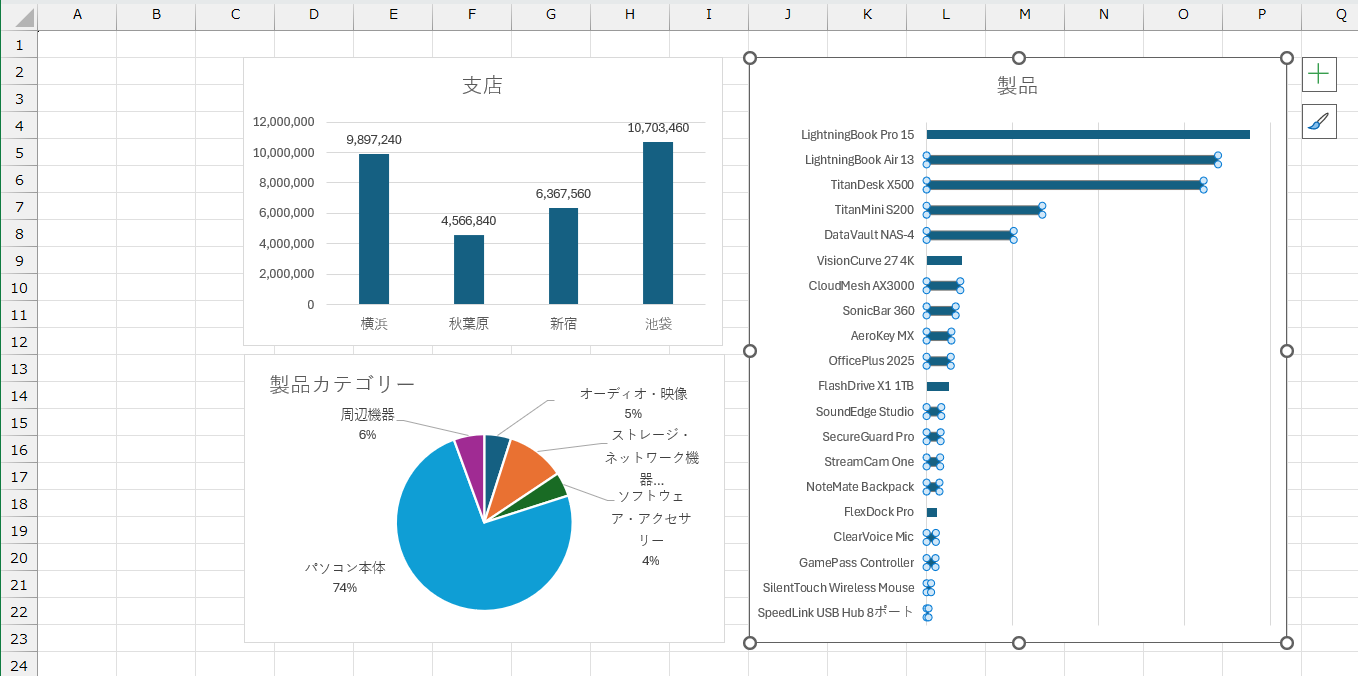Image resolution: width=1358 pixels, height=676 pixels.
Task: Click the GamePass Controller axis label
Action: tap(857, 563)
